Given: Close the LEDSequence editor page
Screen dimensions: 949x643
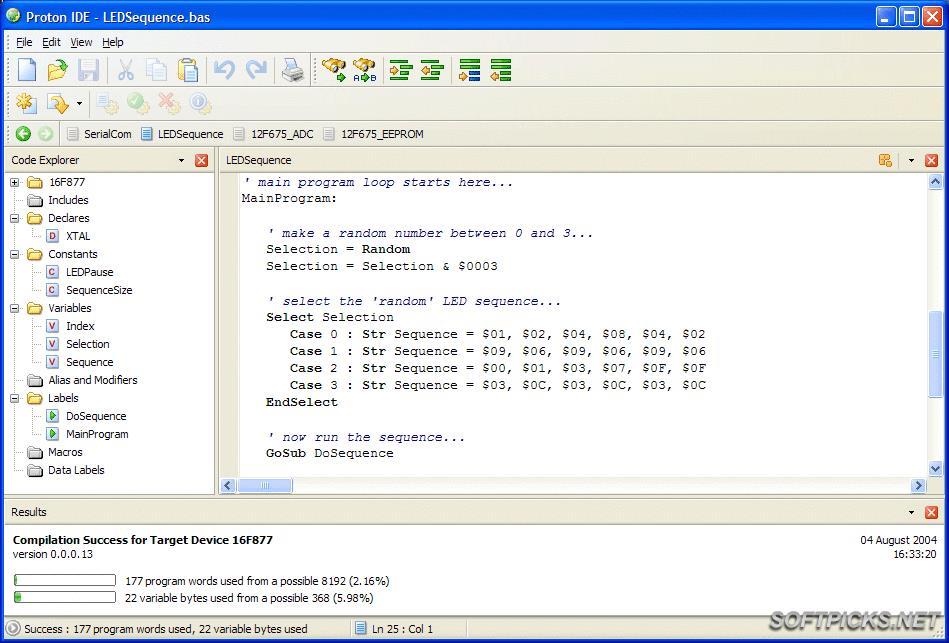Looking at the screenshot, I should point(931,160).
